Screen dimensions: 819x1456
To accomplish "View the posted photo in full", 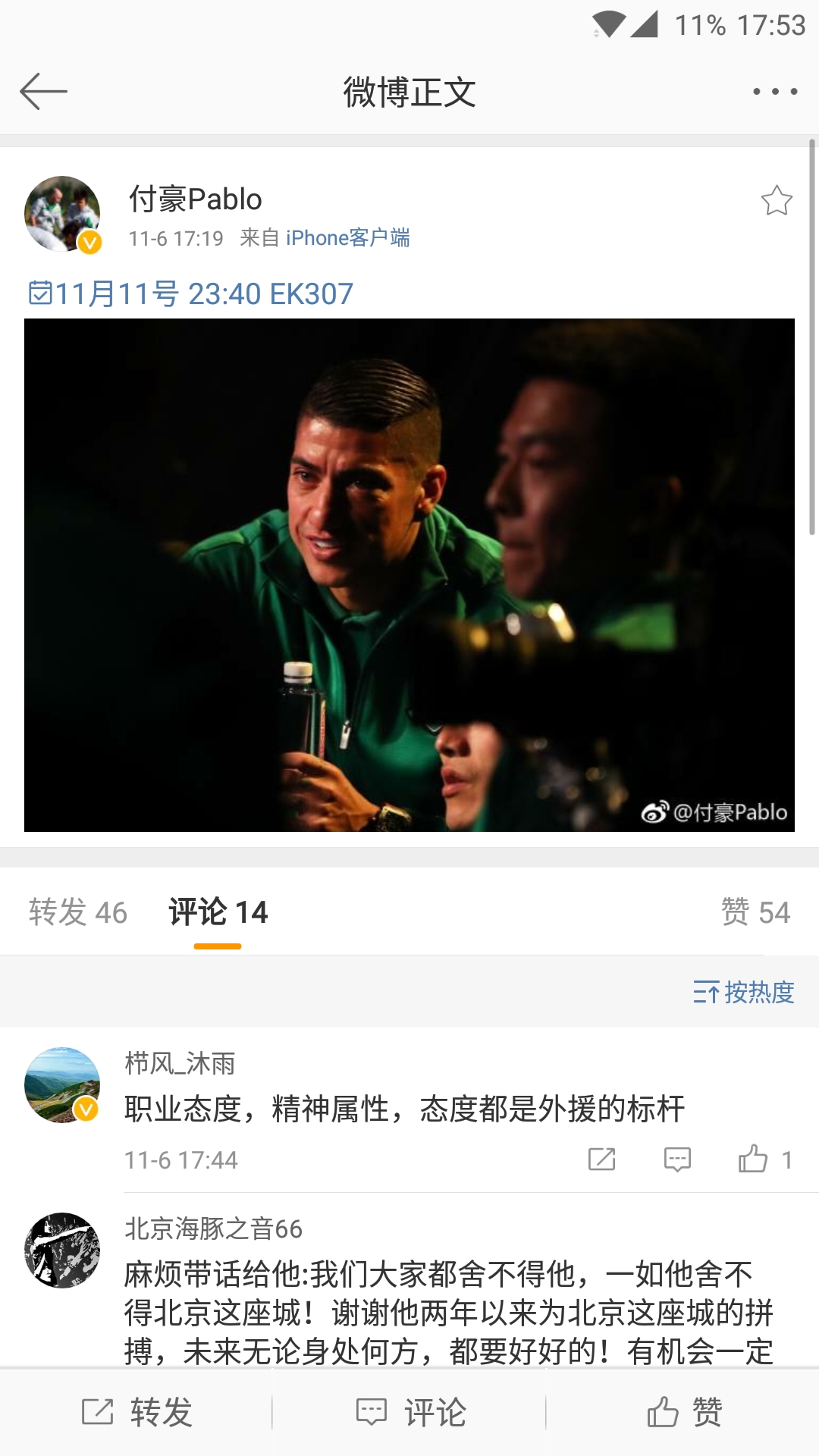I will coord(409,575).
